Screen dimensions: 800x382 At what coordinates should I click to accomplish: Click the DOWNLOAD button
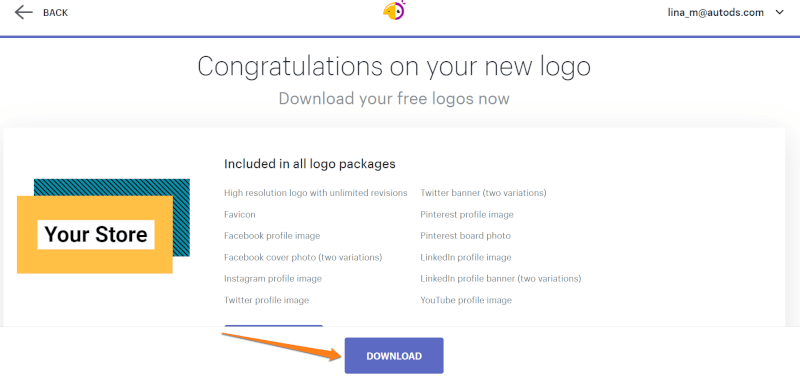pos(394,356)
